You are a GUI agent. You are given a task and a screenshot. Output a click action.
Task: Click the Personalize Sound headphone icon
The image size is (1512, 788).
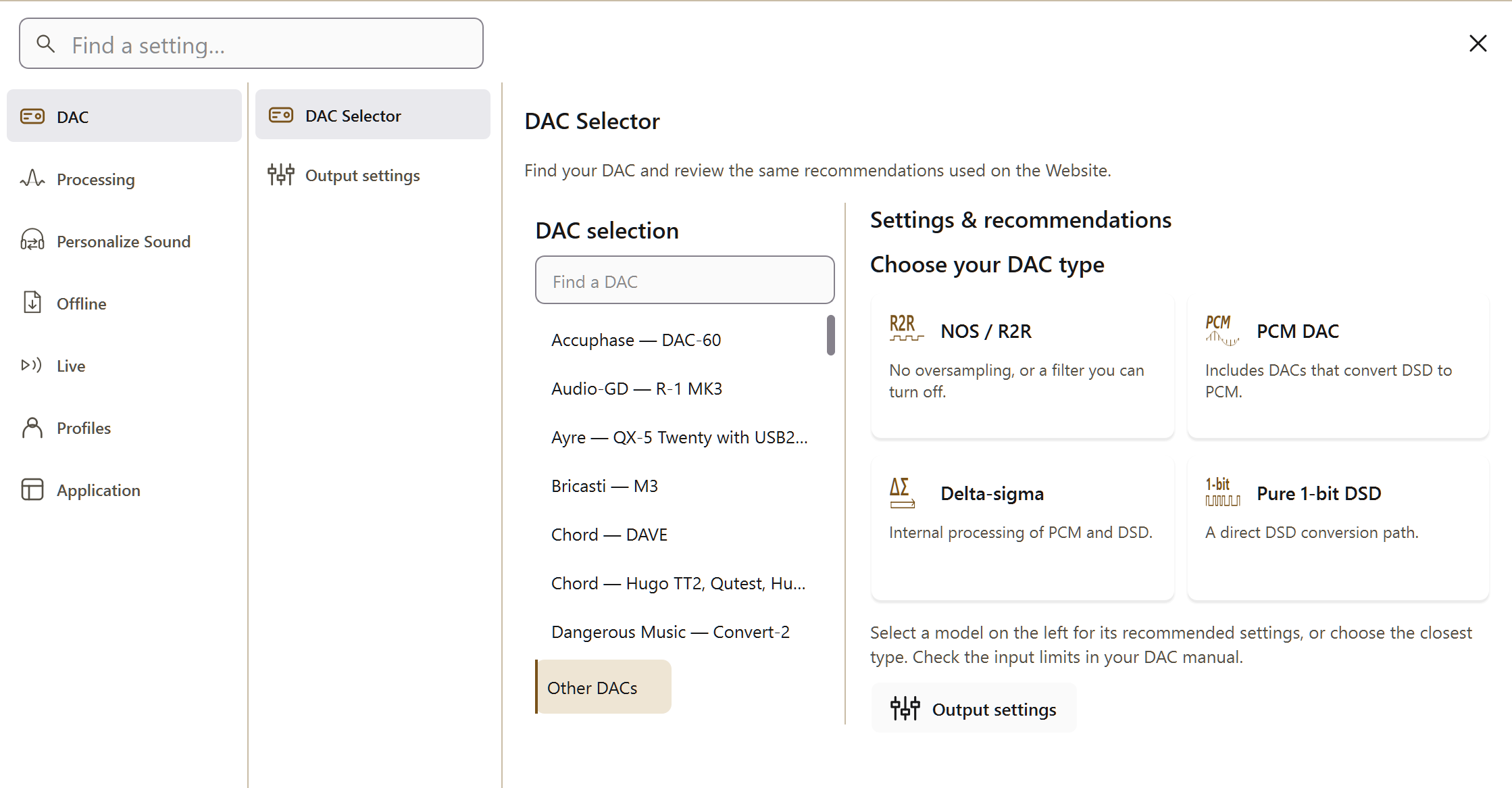click(32, 241)
